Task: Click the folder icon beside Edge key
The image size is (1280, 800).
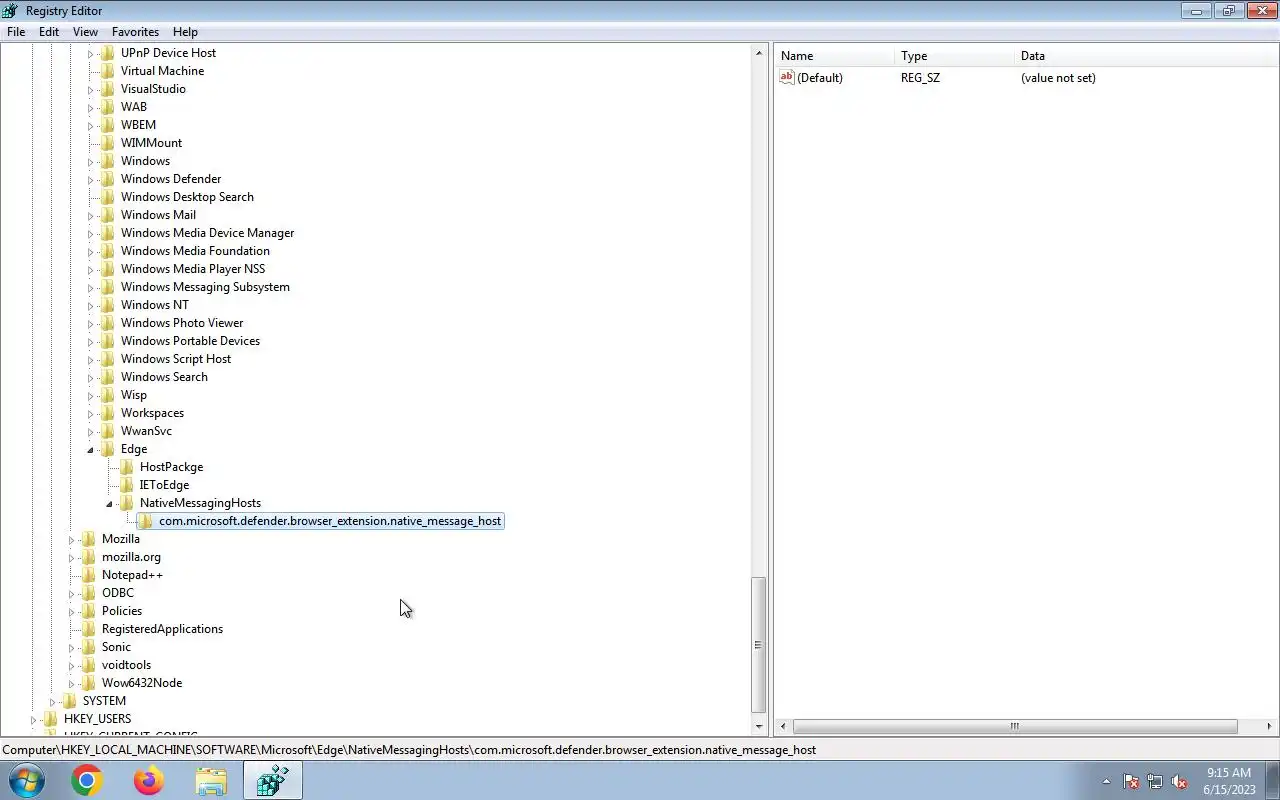Action: click(108, 449)
